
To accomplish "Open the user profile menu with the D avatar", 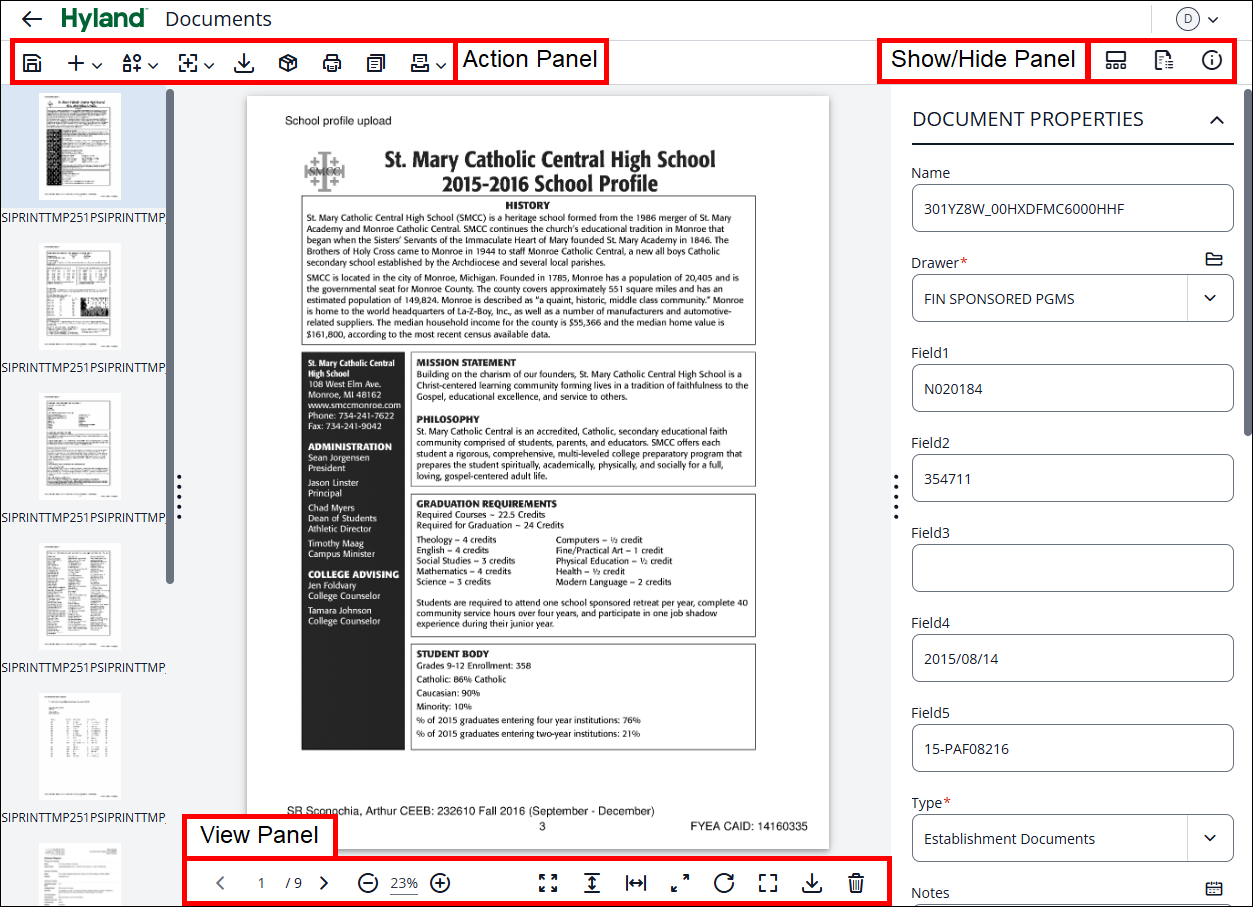I will pyautogui.click(x=1198, y=19).
